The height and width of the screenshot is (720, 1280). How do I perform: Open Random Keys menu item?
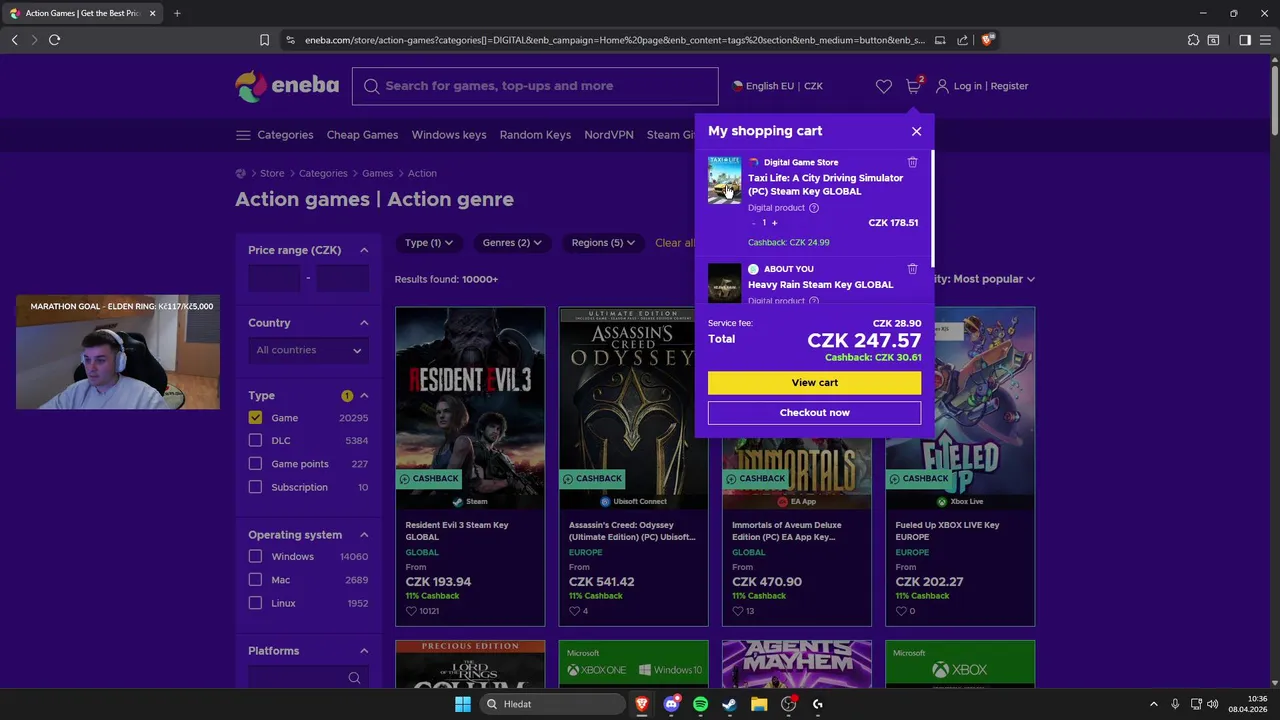(535, 135)
